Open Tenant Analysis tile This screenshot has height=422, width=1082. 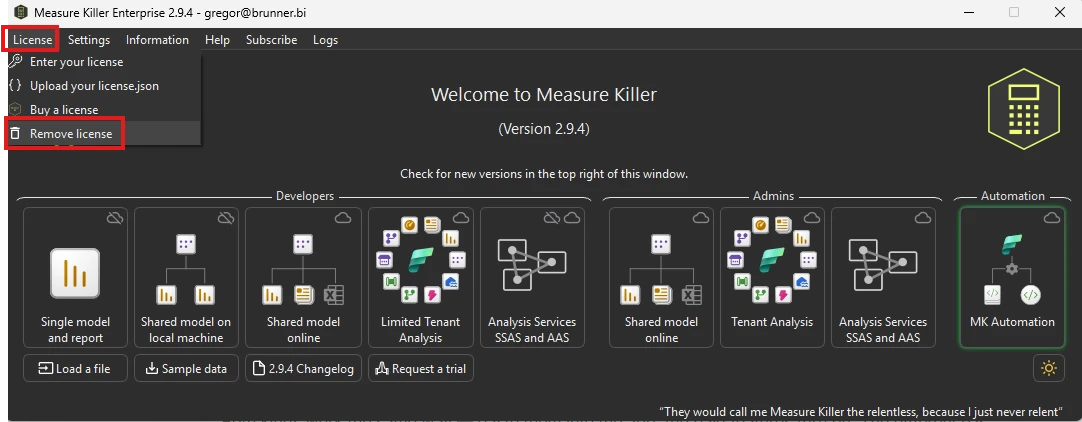point(772,278)
